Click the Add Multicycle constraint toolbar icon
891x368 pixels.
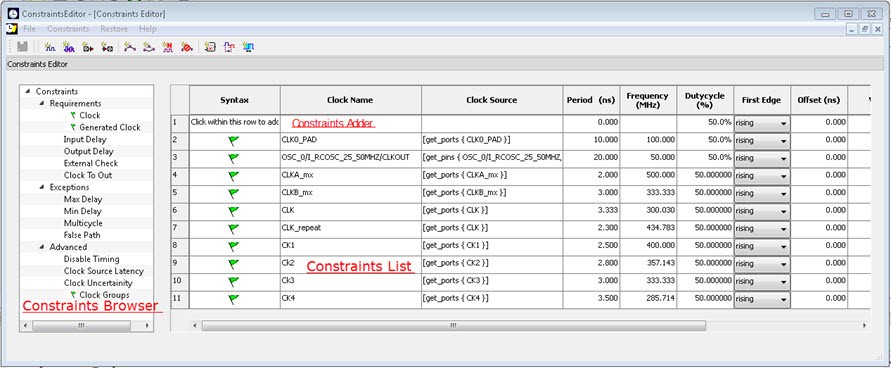(168, 47)
